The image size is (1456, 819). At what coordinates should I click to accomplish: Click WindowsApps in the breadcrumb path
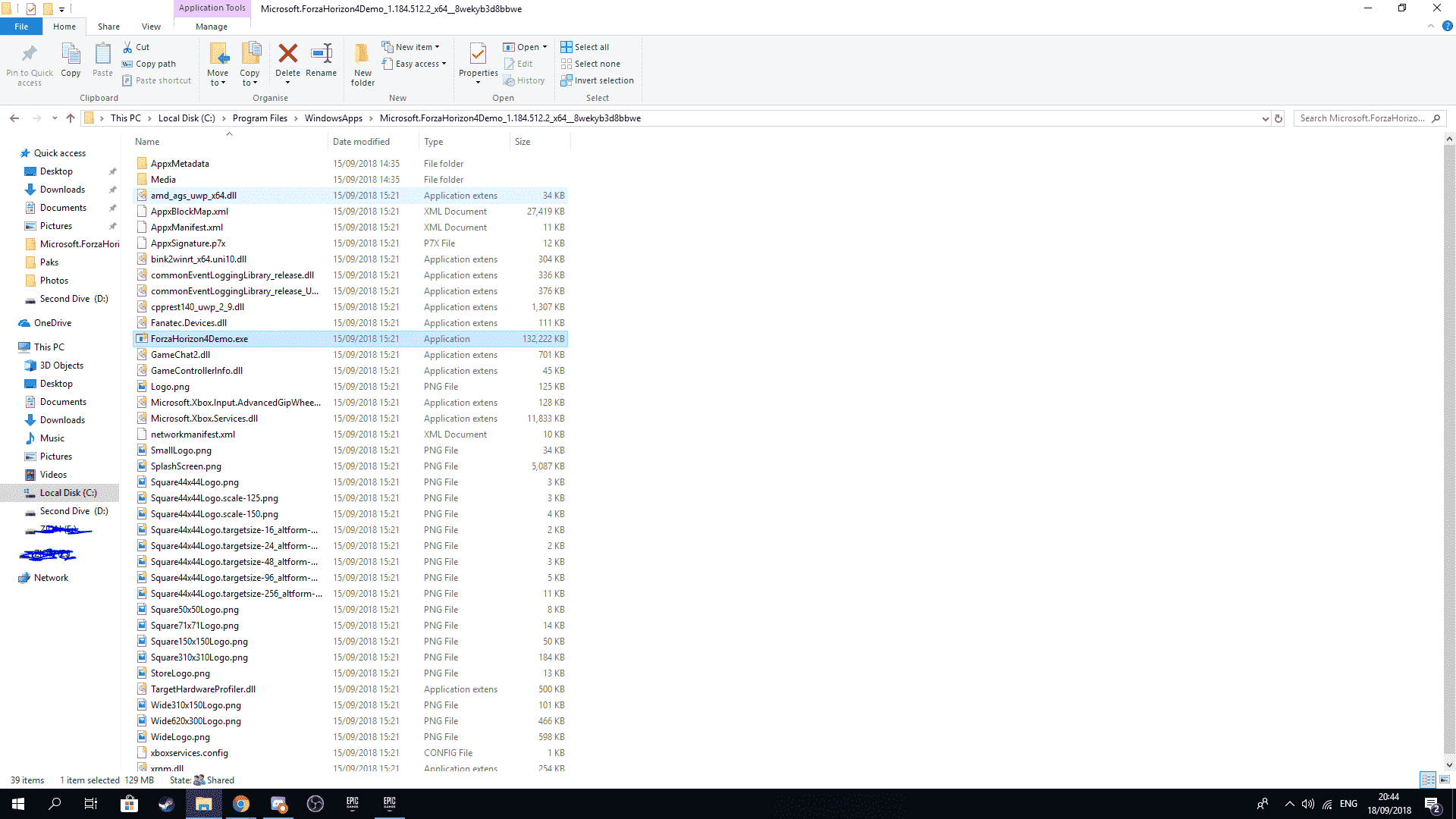[334, 118]
